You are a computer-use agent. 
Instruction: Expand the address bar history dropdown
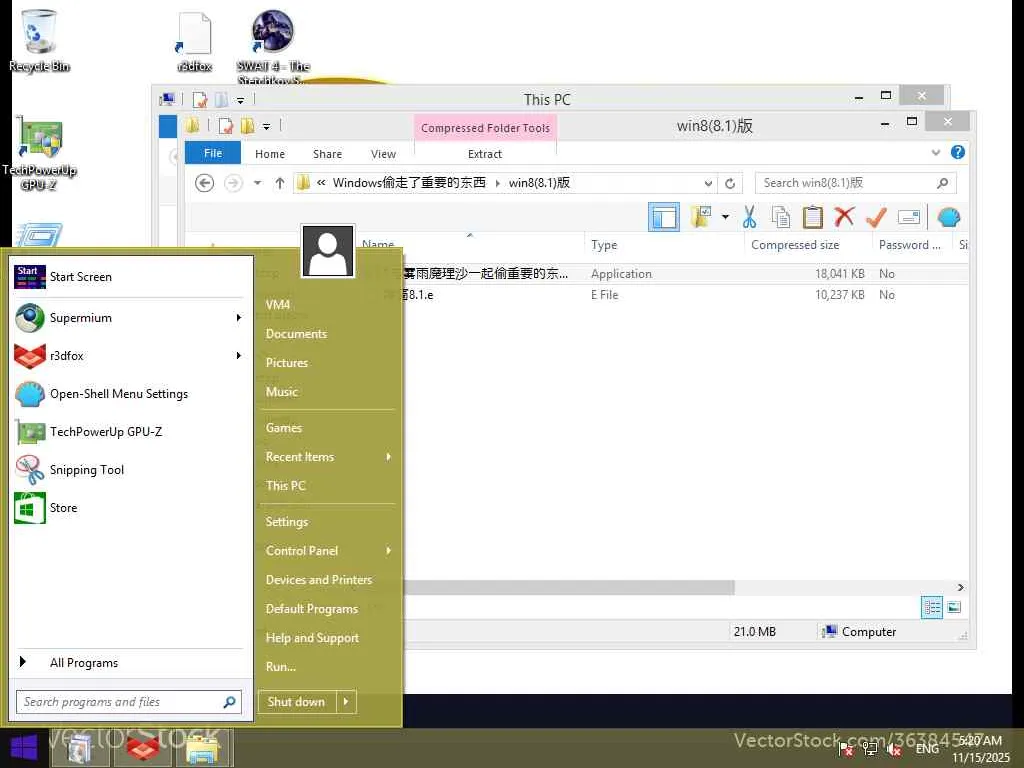708,184
